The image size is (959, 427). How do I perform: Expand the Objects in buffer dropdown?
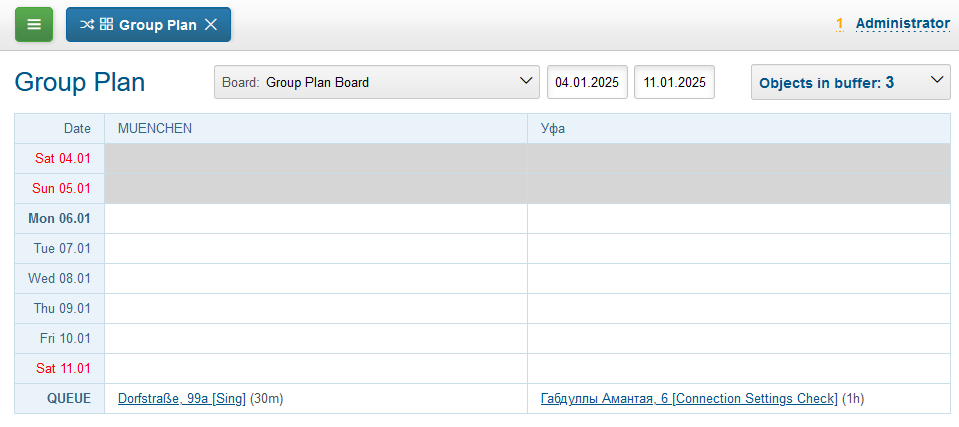click(850, 82)
